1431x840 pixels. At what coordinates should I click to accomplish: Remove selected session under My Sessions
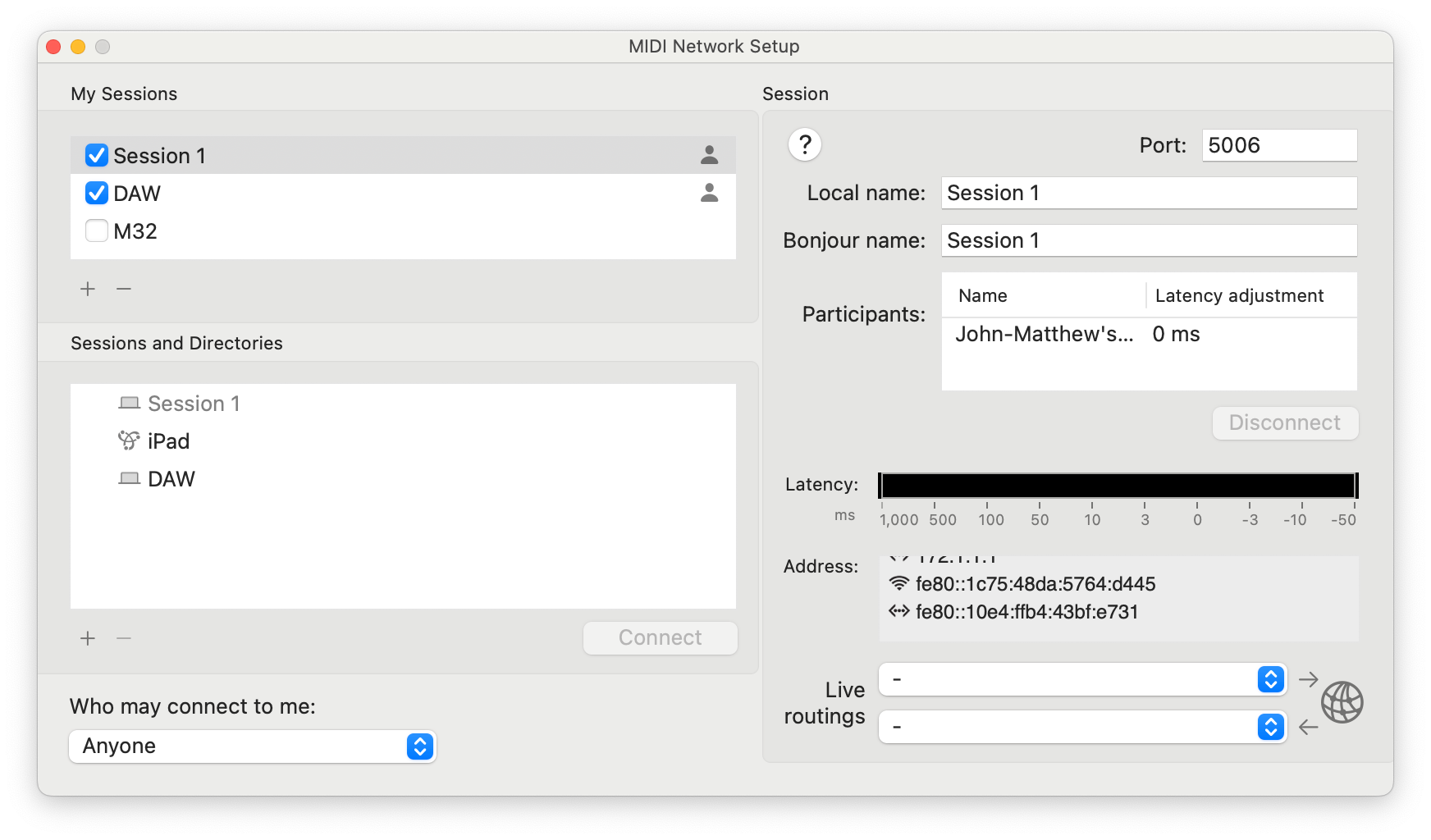tap(124, 289)
